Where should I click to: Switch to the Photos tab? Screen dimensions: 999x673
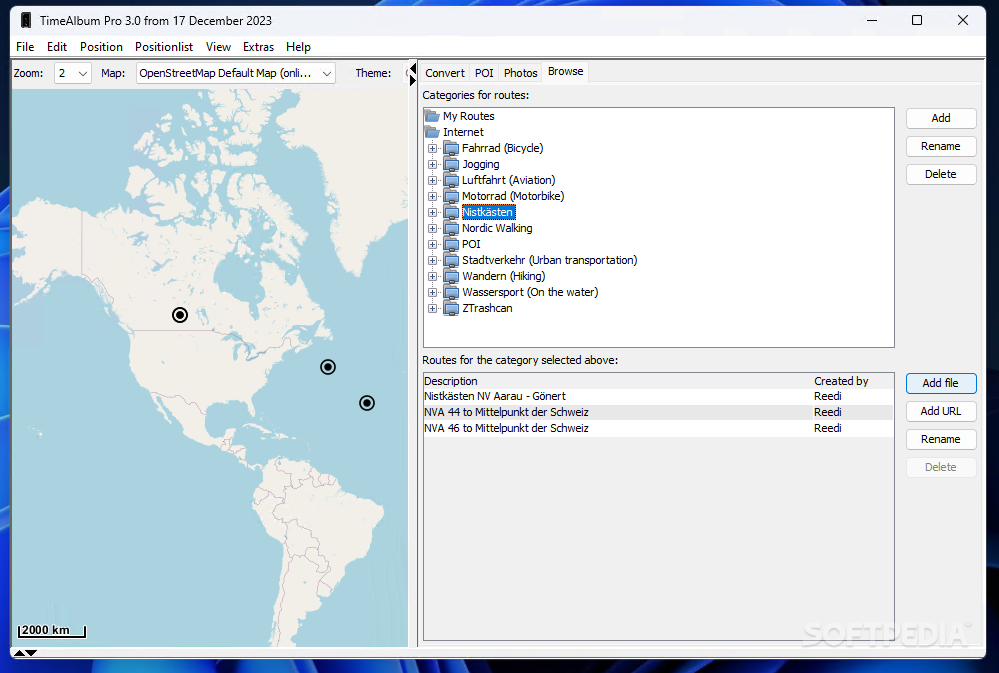point(521,73)
